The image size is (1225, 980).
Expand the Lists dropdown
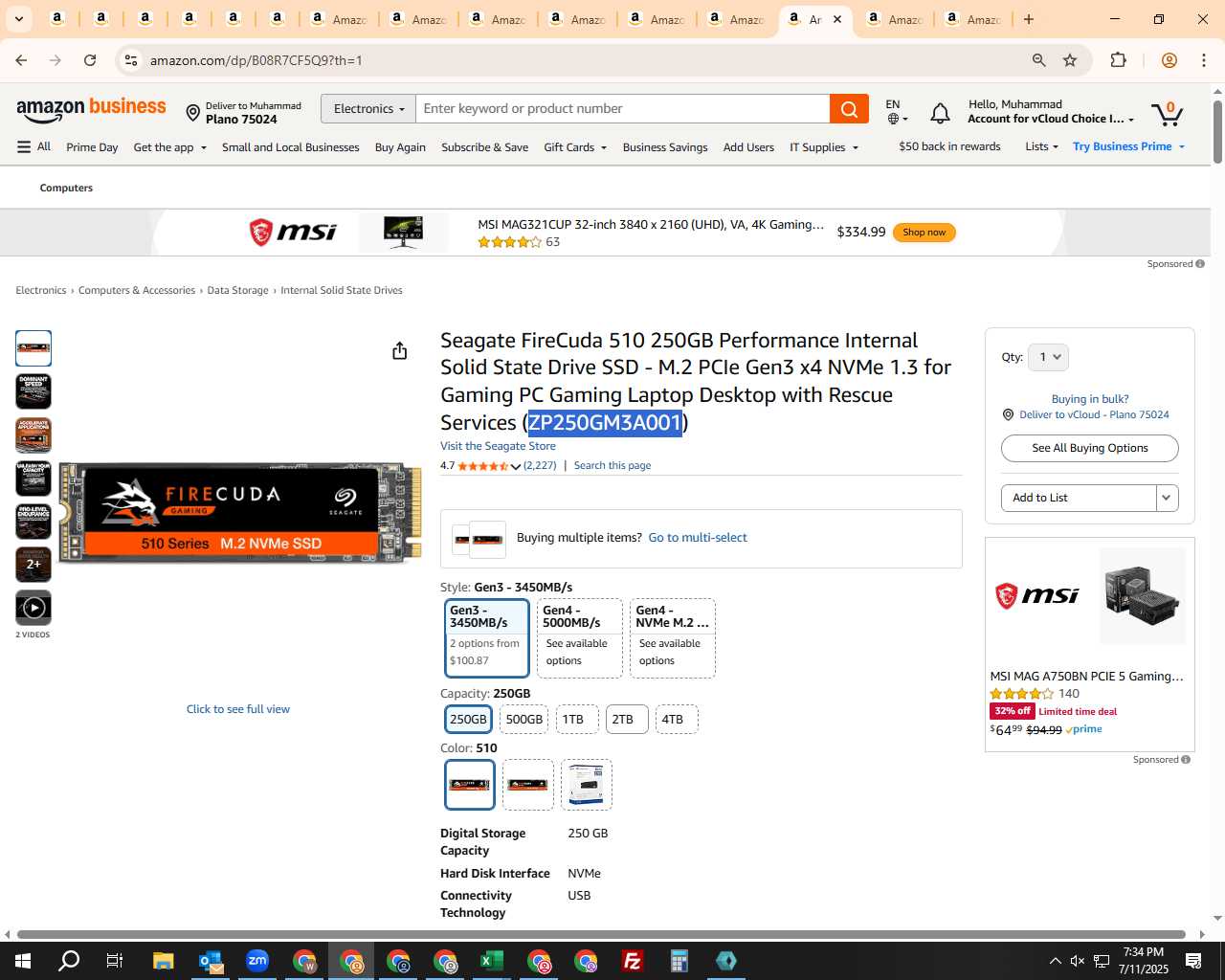[1041, 146]
